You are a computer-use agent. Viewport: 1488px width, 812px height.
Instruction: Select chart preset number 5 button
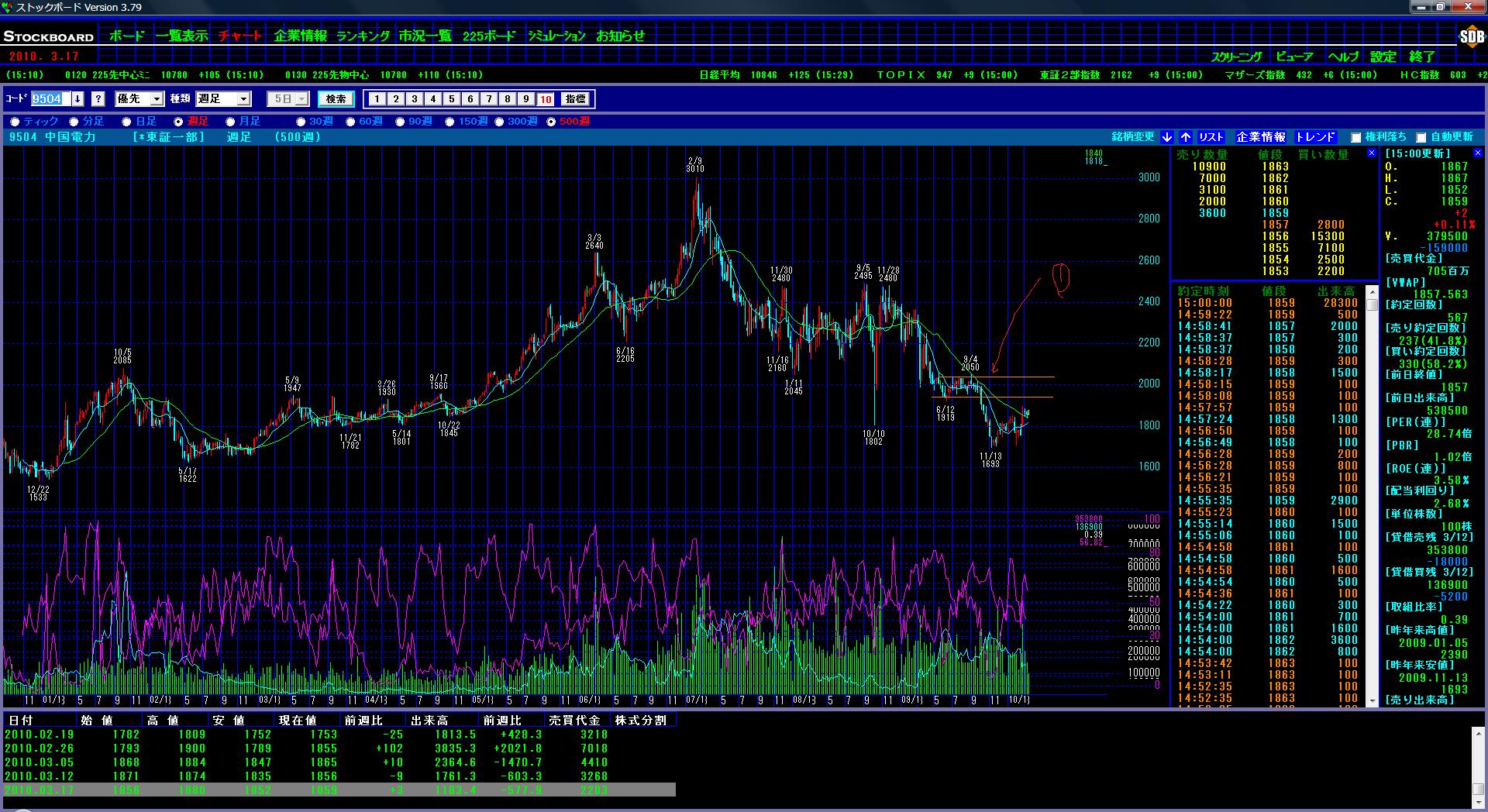451,99
